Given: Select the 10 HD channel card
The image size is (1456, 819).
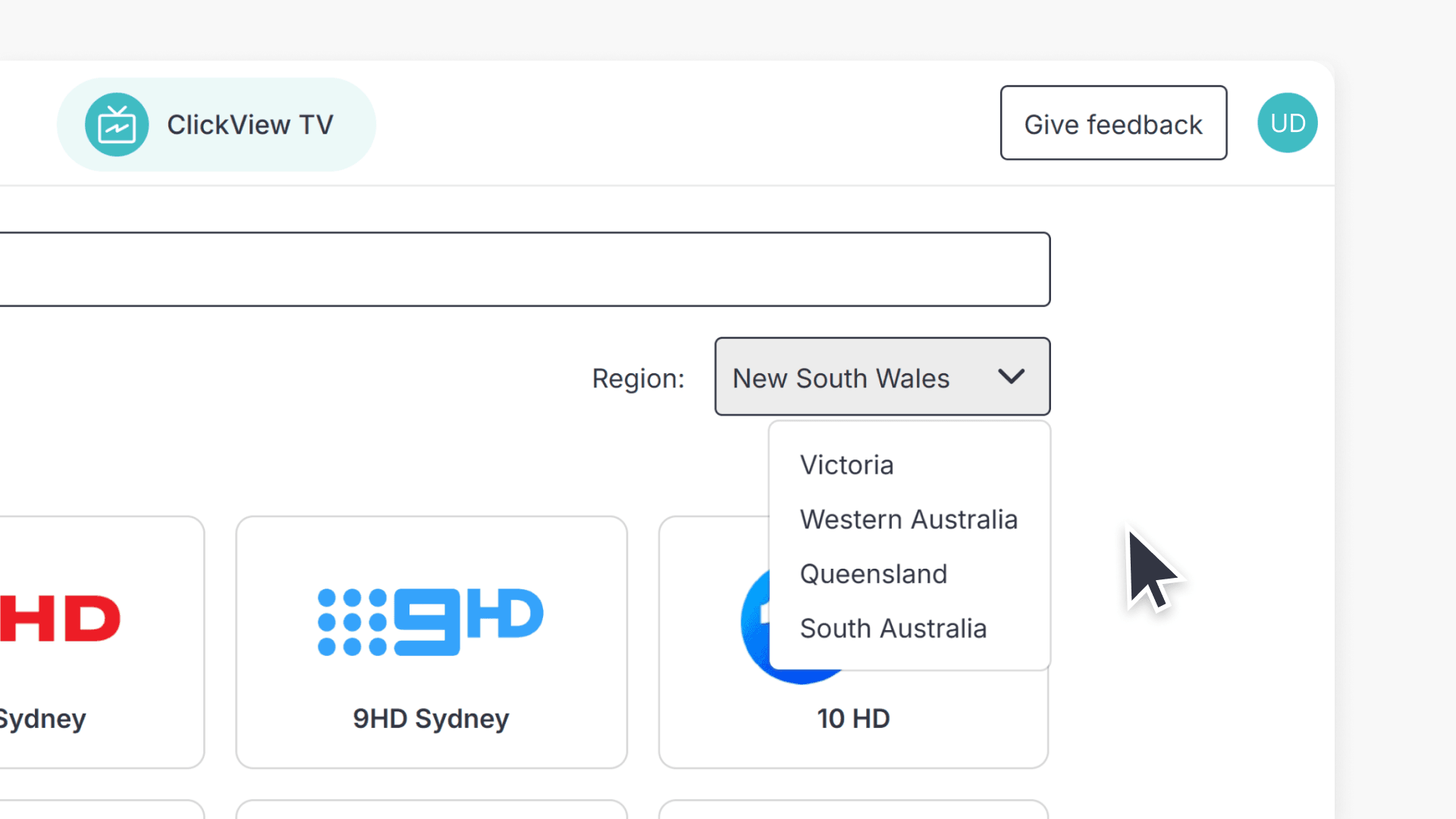Looking at the screenshot, I should coord(853,718).
